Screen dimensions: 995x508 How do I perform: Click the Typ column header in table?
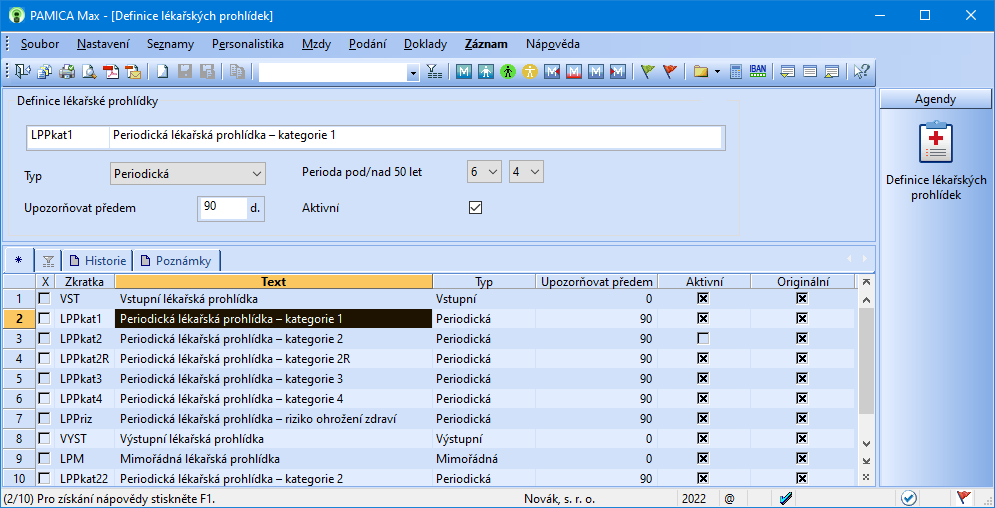484,281
